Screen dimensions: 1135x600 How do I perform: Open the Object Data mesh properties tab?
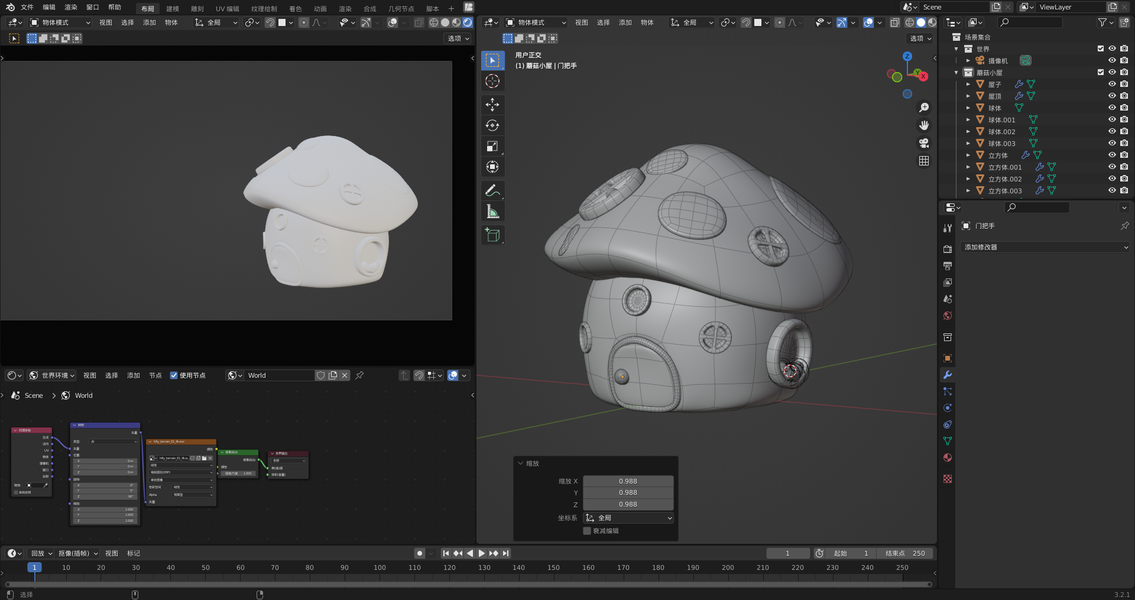pos(948,441)
